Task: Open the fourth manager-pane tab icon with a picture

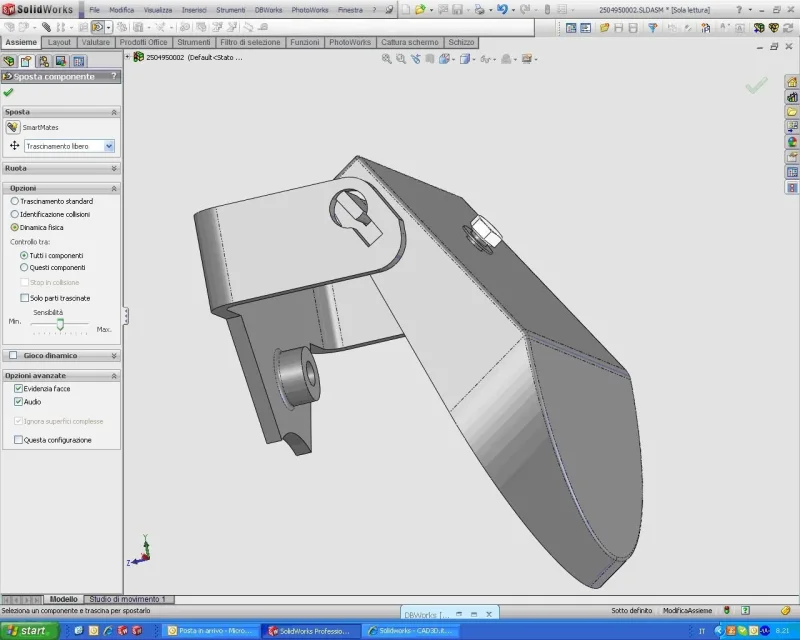Action: tap(61, 61)
